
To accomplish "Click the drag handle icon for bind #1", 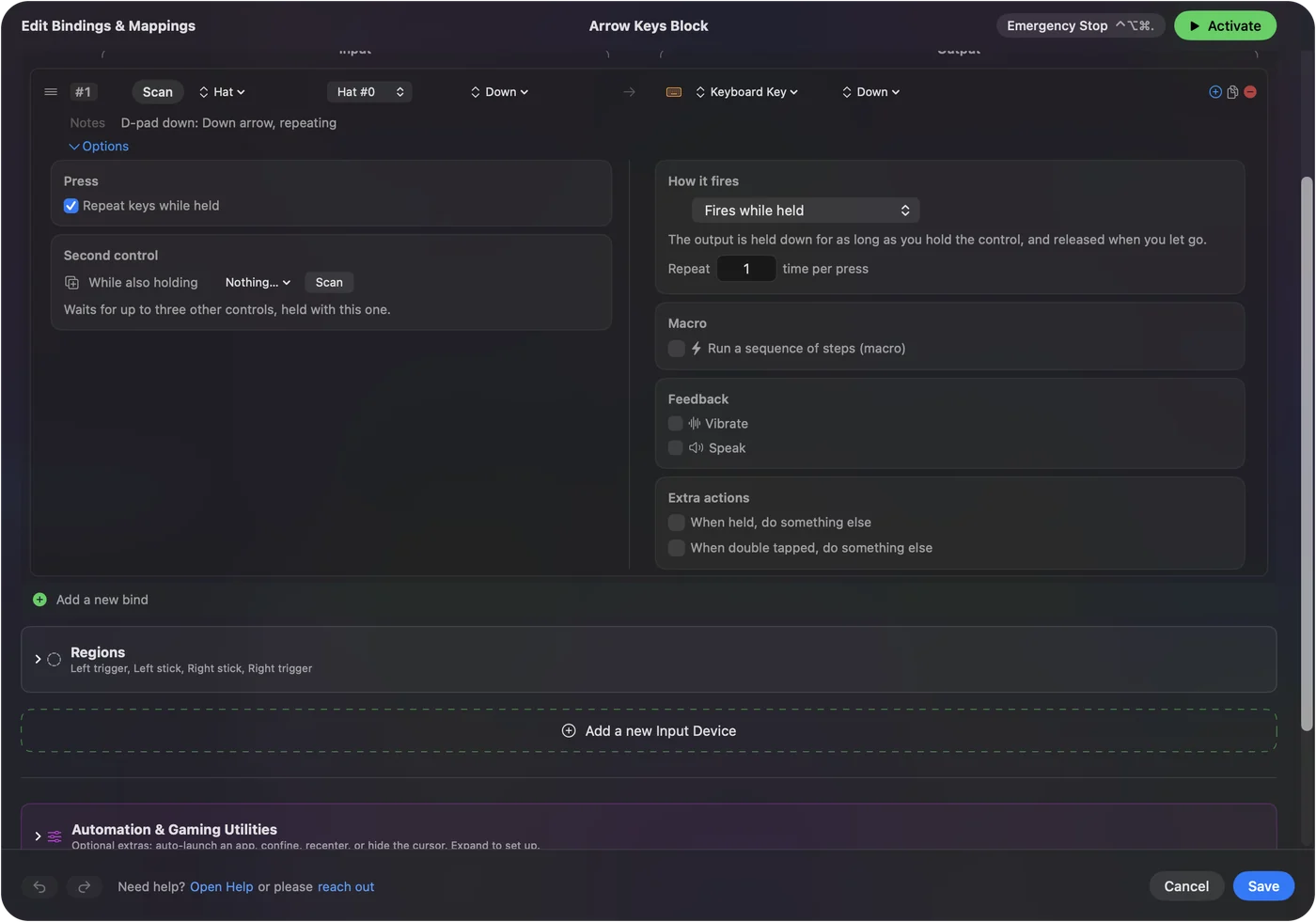I will [x=51, y=92].
